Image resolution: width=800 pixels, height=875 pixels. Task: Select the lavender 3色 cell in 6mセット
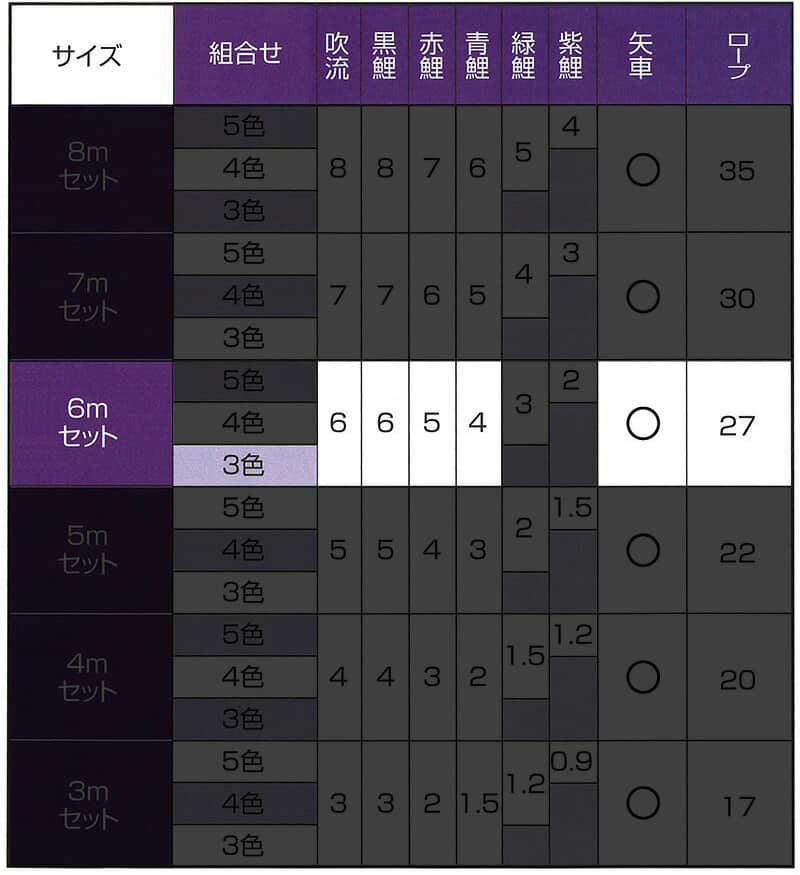point(245,466)
